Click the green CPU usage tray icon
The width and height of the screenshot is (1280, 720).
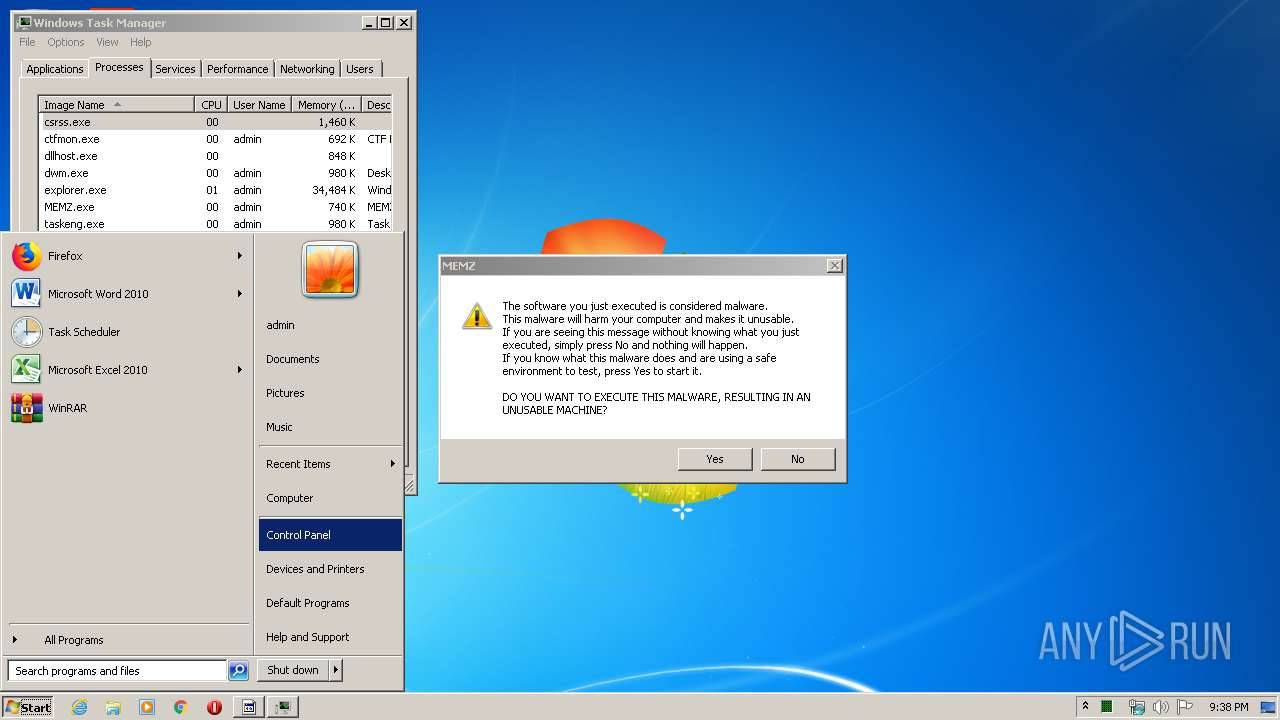1107,707
